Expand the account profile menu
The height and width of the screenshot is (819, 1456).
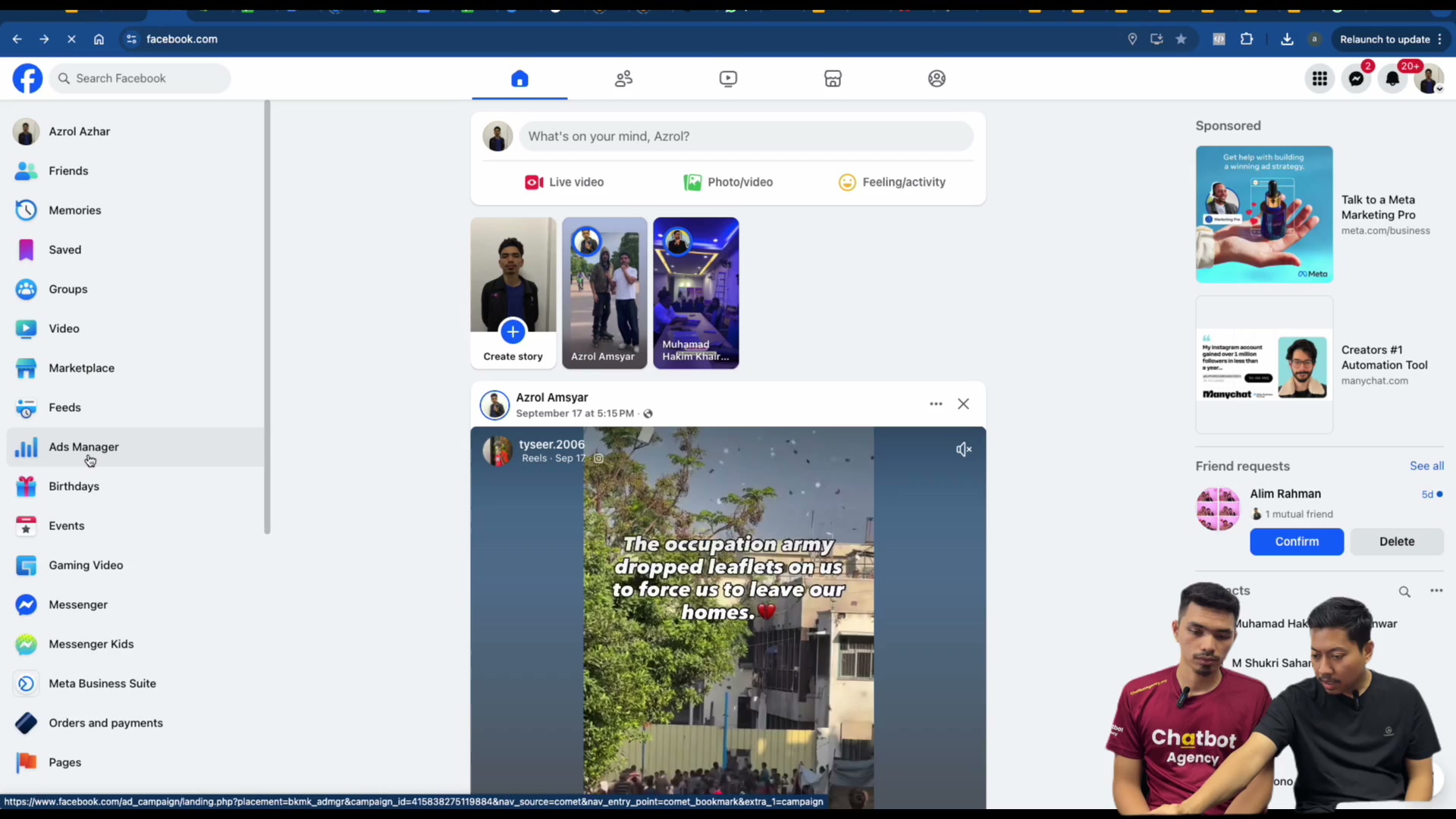click(1429, 79)
